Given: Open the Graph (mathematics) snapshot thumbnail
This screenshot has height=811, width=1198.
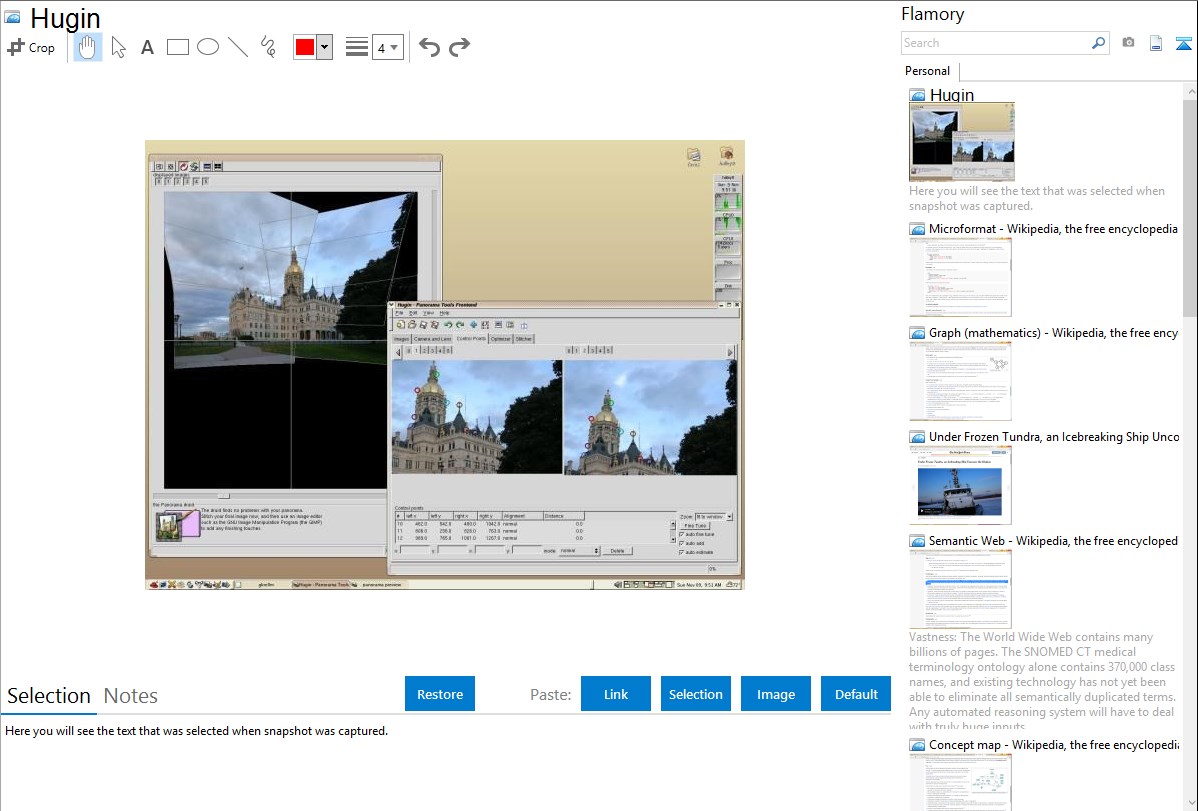Looking at the screenshot, I should [x=960, y=381].
